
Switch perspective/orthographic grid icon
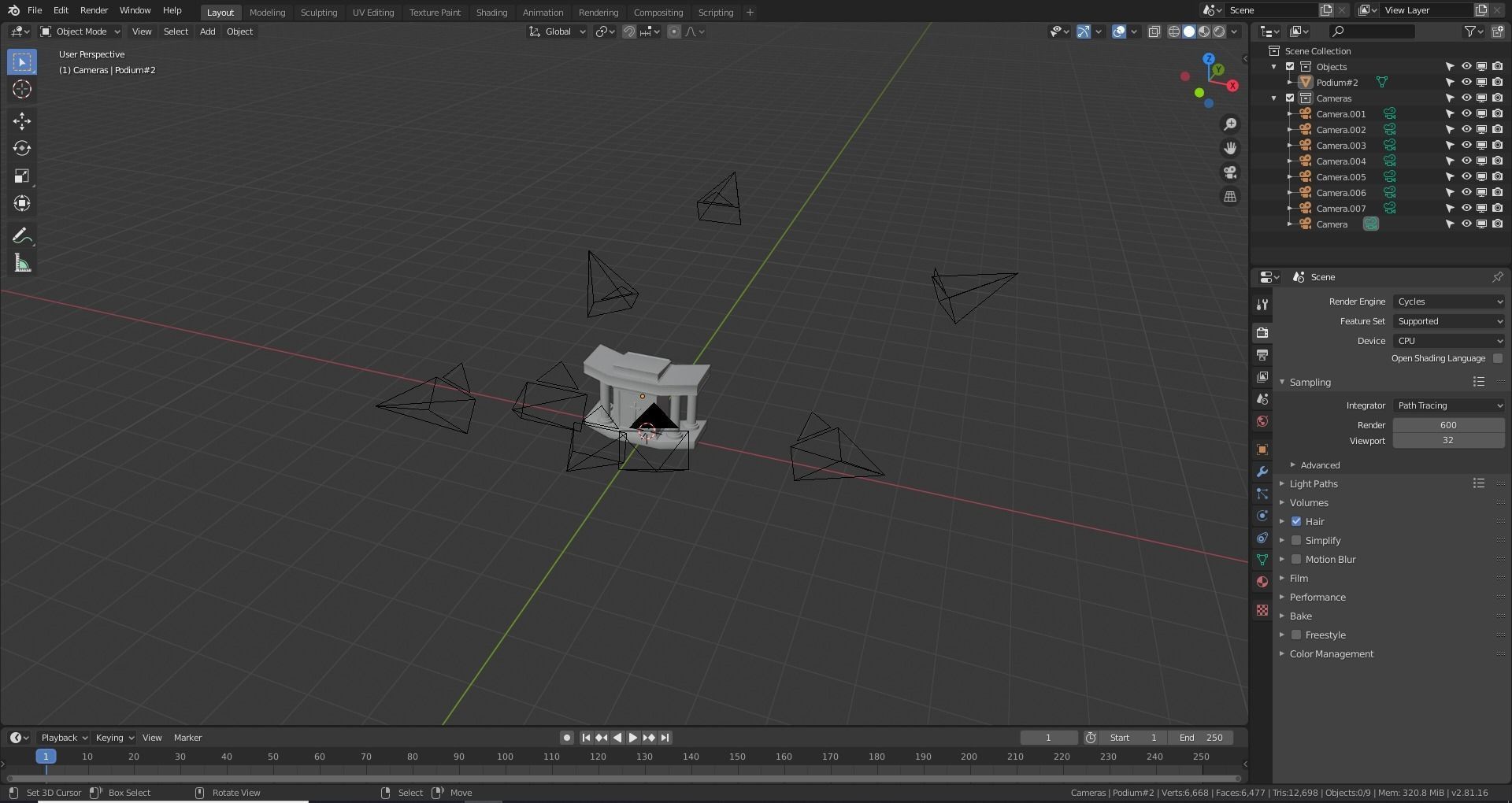tap(1230, 197)
